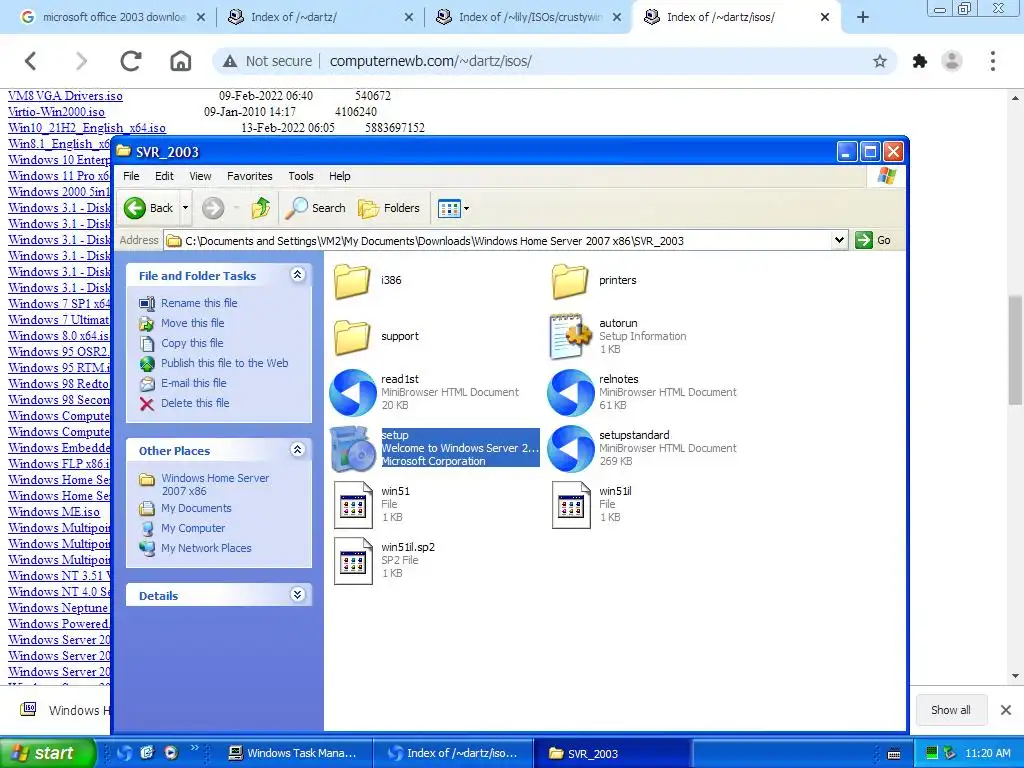This screenshot has width=1024, height=768.
Task: Open the i386 folder icon
Action: [352, 280]
